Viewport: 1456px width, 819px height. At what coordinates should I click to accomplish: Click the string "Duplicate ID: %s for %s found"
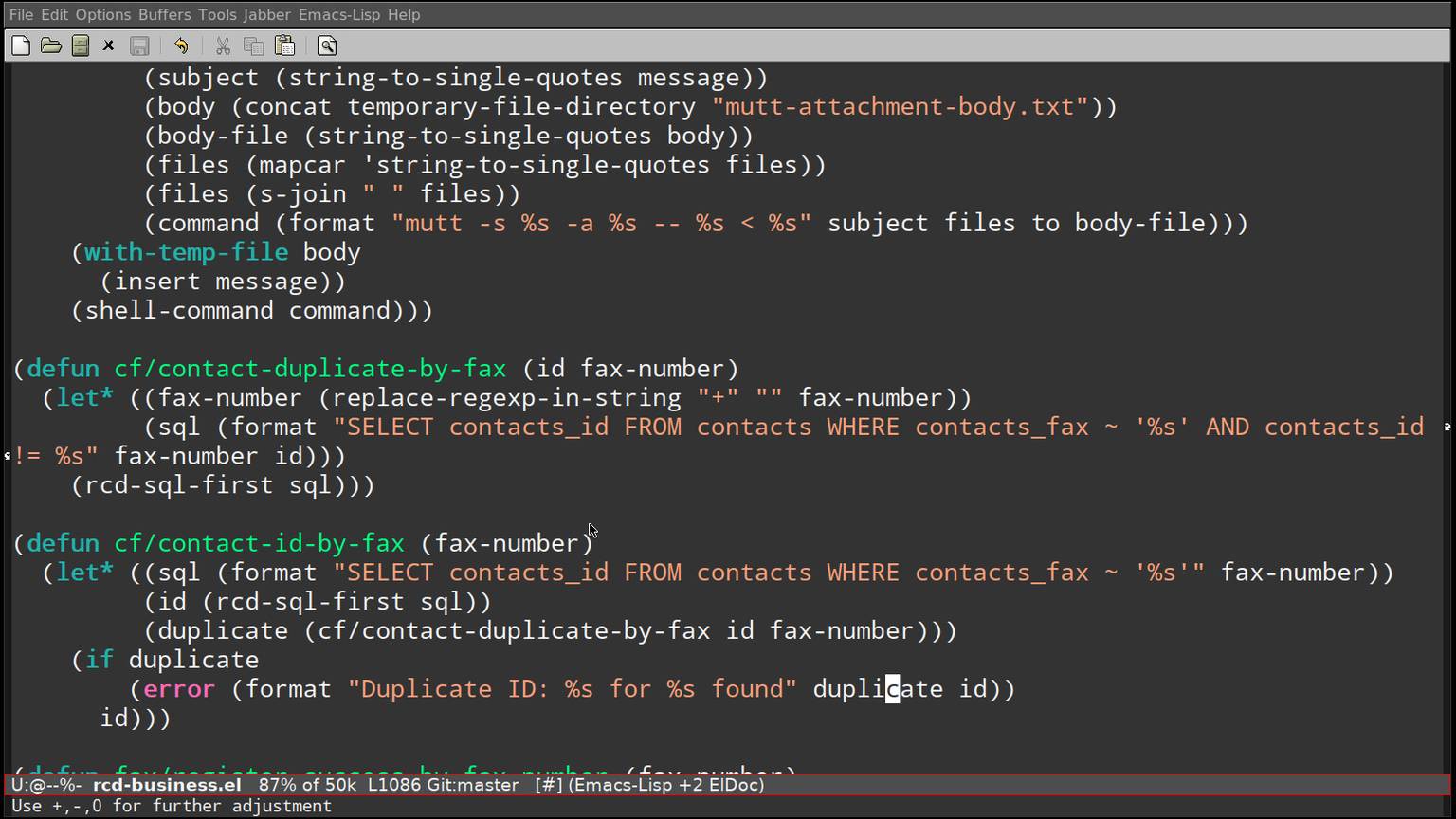click(573, 689)
